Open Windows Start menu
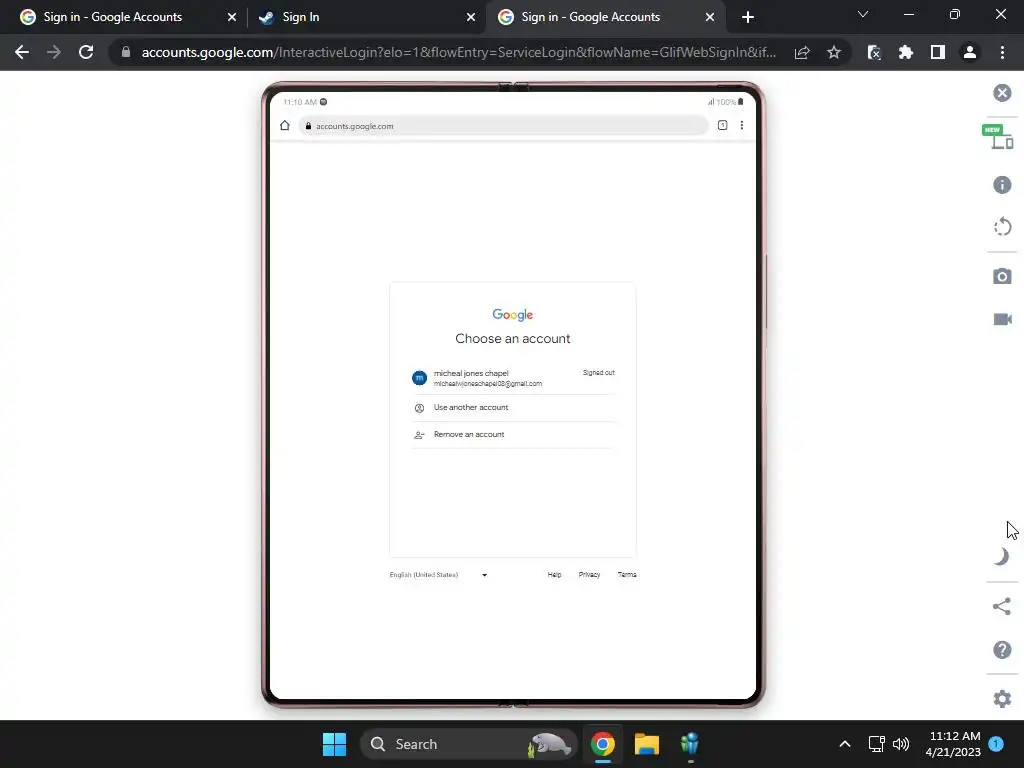1024x768 pixels. coord(334,744)
